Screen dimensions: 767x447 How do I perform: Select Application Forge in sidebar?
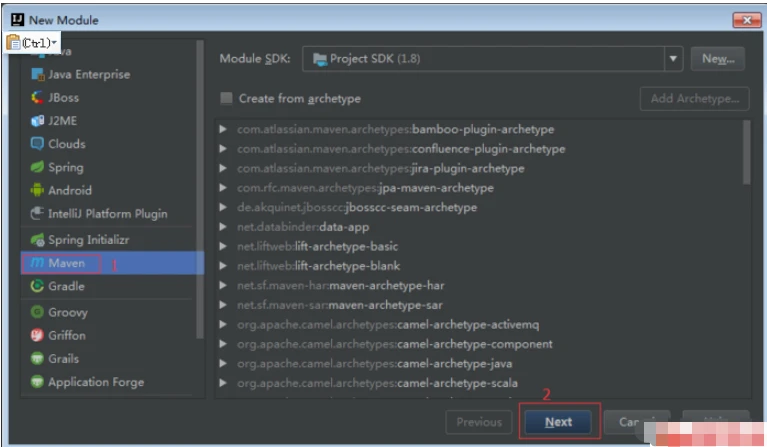coord(95,382)
